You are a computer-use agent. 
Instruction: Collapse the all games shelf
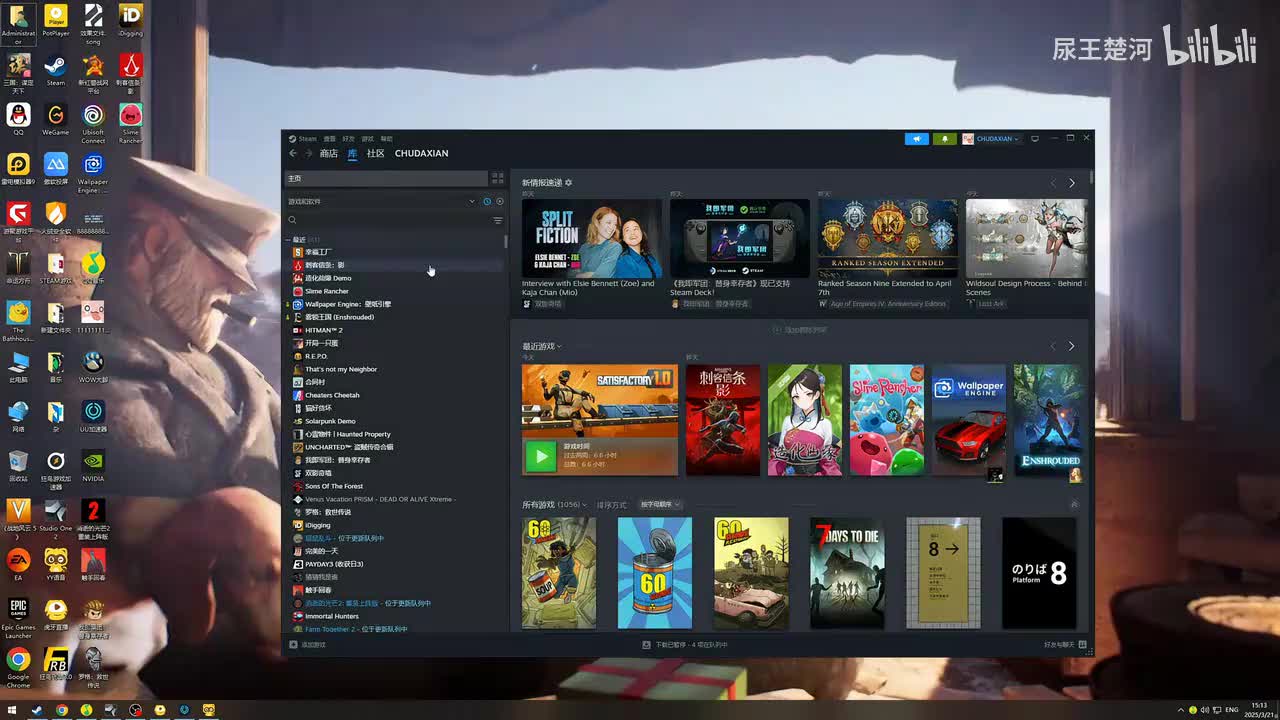[1074, 505]
